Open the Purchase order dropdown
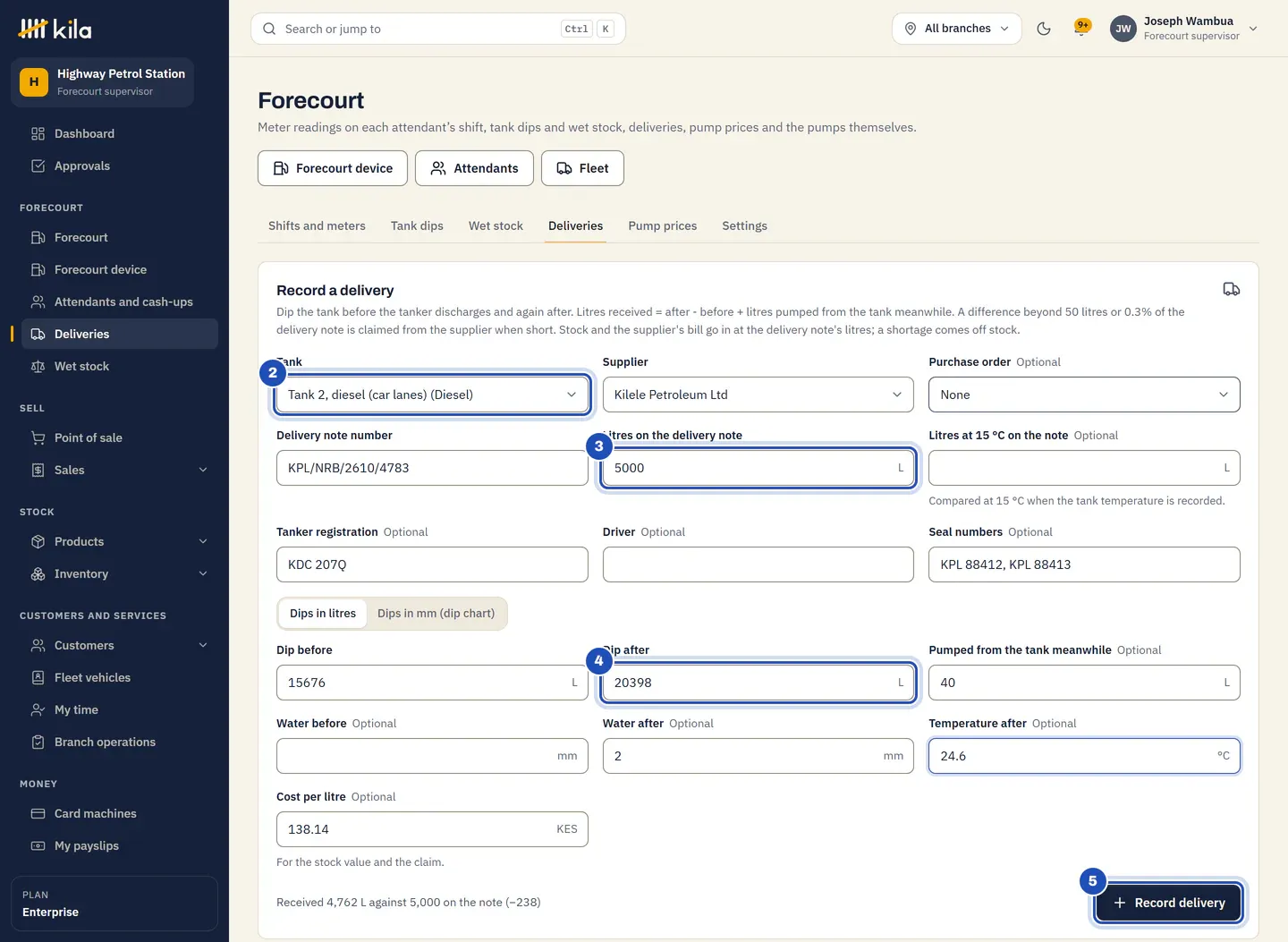Image resolution: width=1288 pixels, height=942 pixels. pos(1084,395)
